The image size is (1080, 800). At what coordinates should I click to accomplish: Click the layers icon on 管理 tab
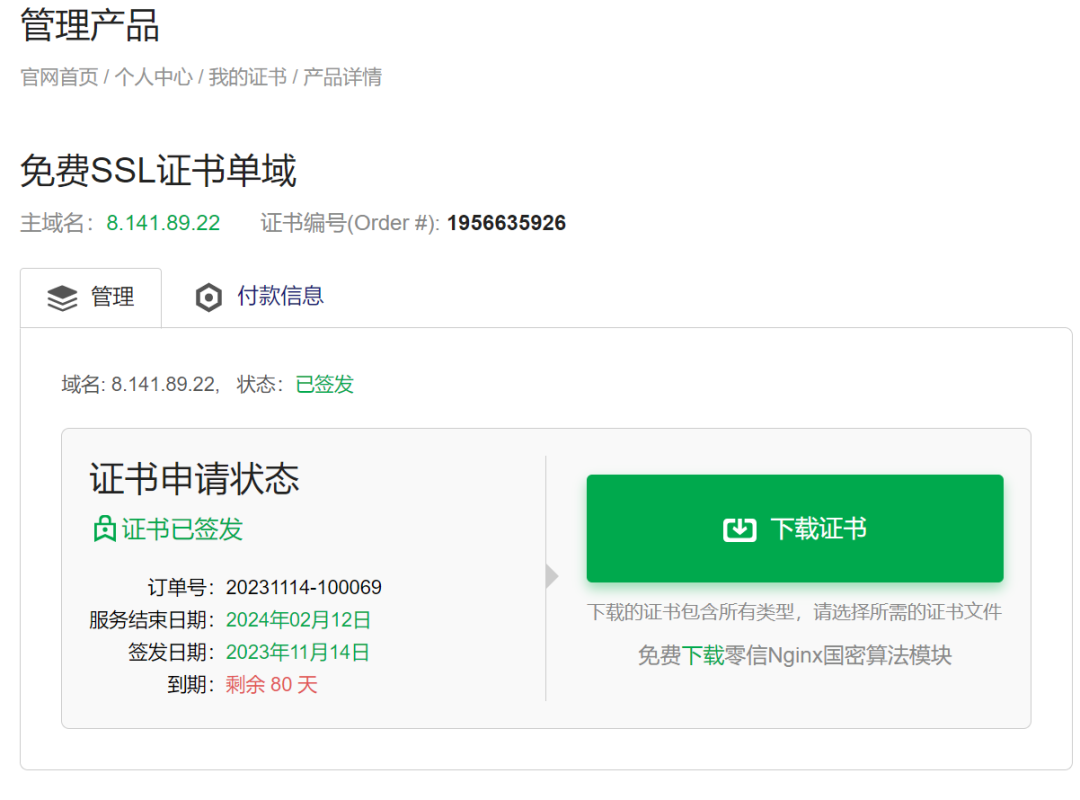[62, 298]
